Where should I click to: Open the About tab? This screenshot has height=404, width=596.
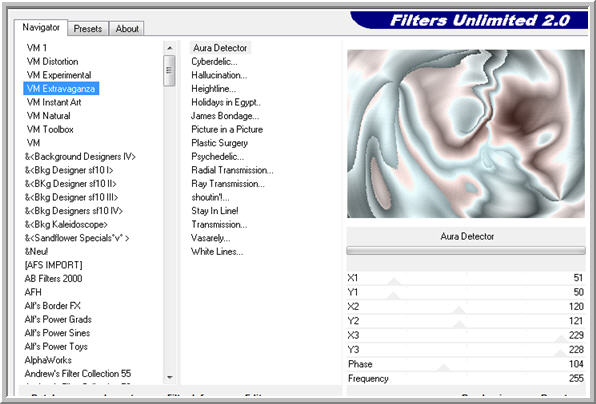[127, 29]
